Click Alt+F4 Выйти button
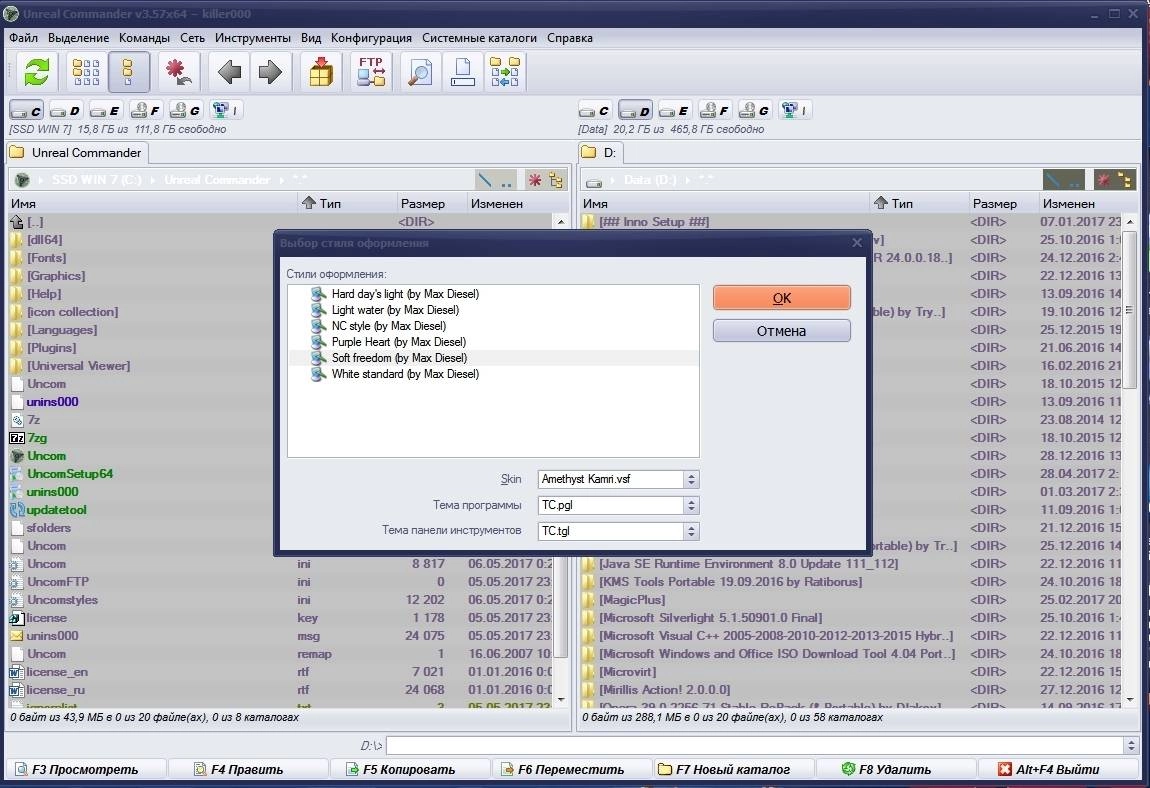1150x788 pixels. coord(1058,769)
